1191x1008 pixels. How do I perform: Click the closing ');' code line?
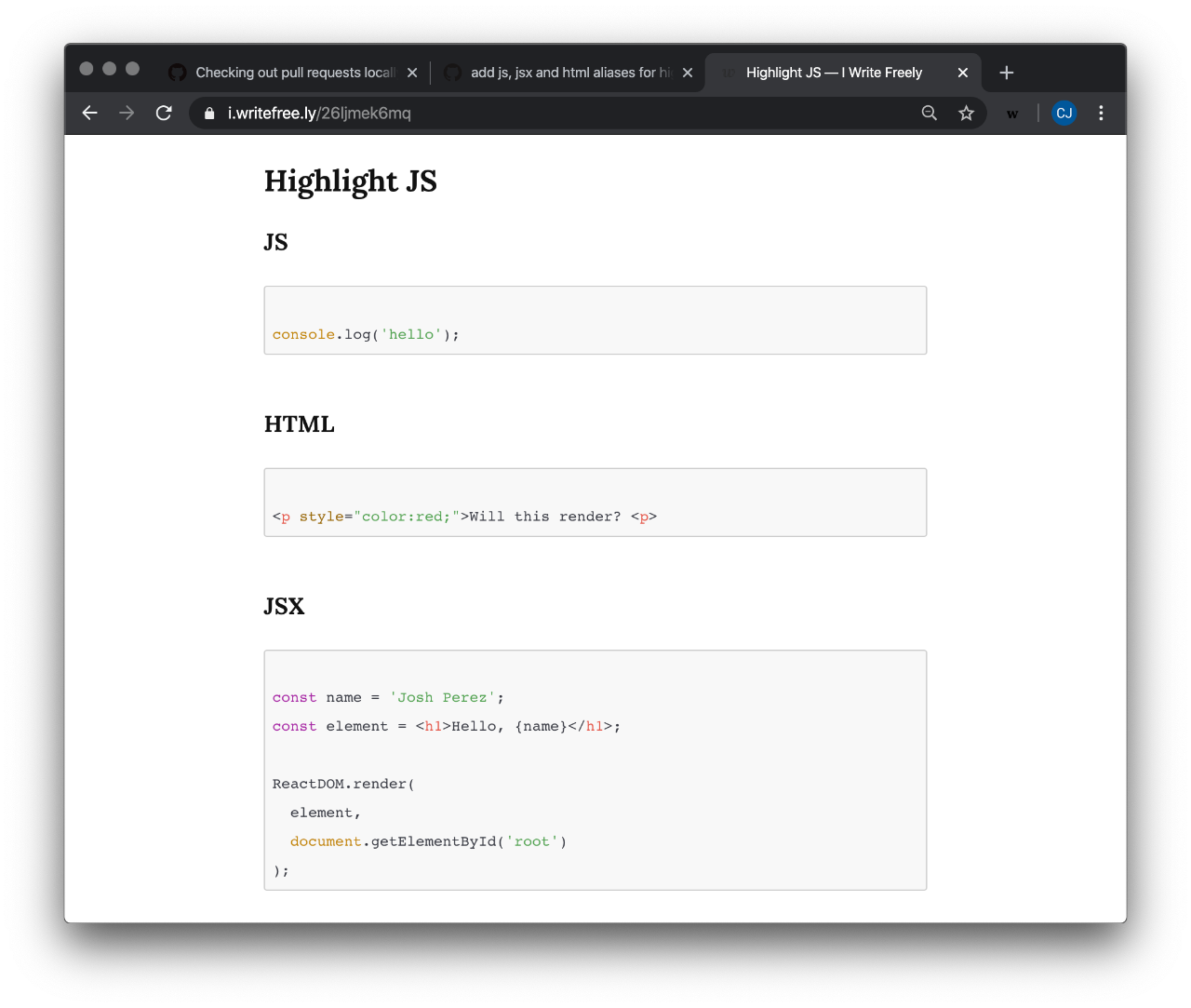click(281, 870)
